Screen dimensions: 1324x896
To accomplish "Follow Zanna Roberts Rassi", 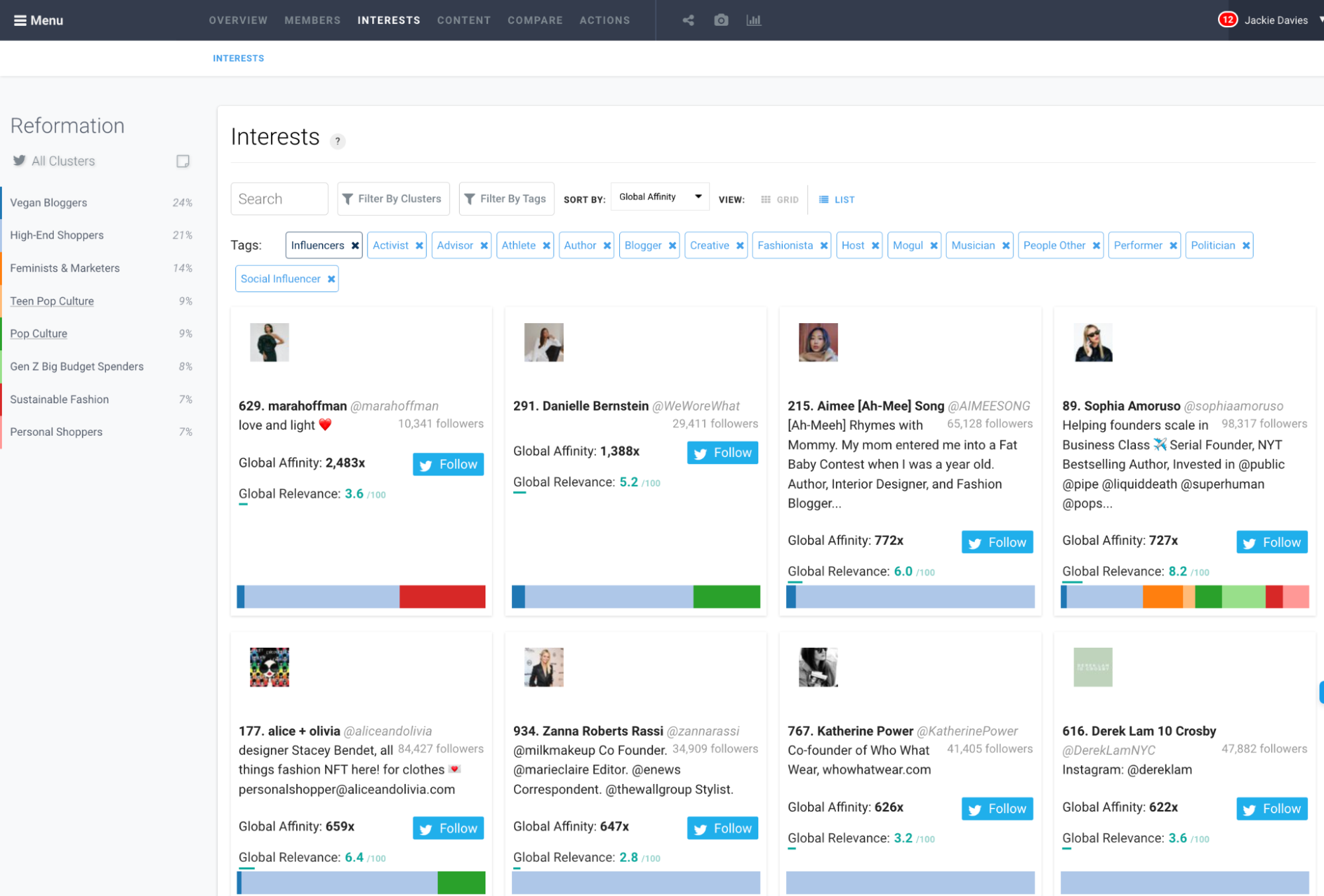I will (723, 828).
